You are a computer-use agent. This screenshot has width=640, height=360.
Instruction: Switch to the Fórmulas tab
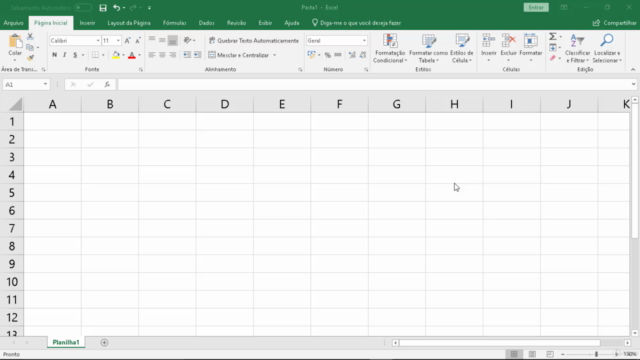(174, 23)
